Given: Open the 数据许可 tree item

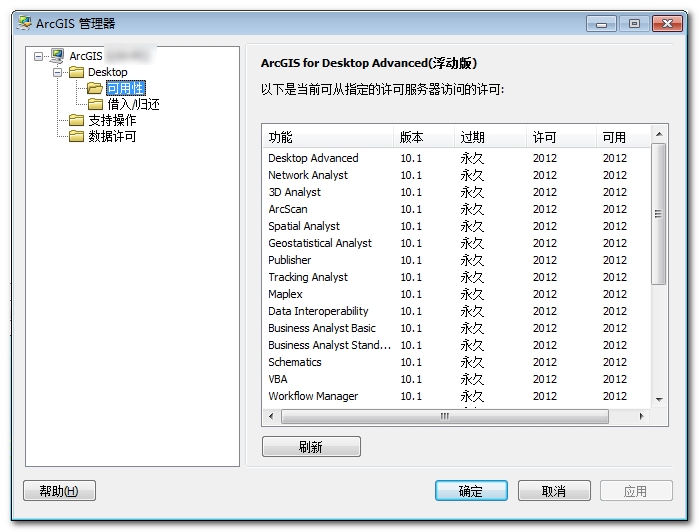Looking at the screenshot, I should pos(112,136).
